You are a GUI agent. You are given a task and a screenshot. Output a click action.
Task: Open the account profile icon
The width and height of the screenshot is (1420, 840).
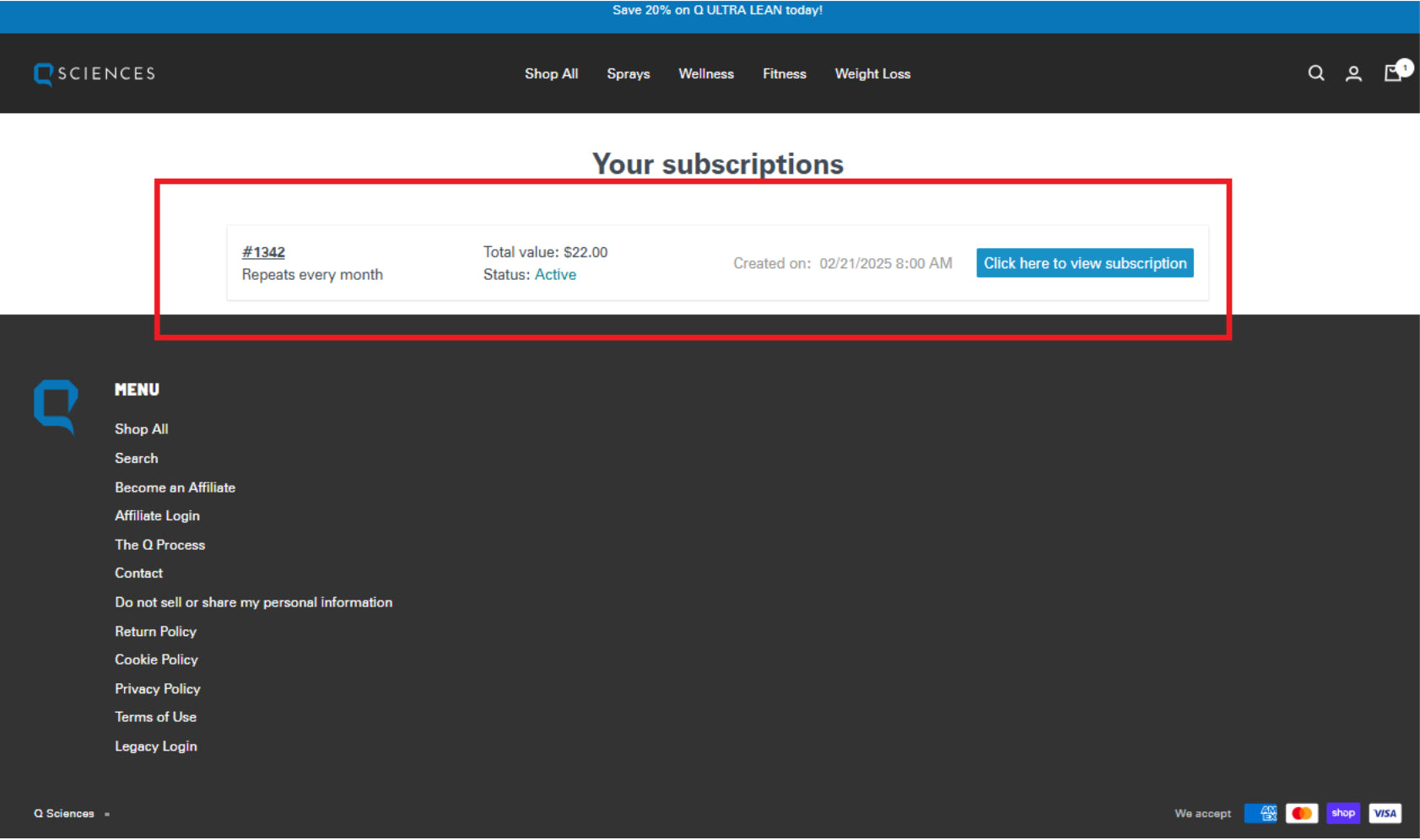1353,74
